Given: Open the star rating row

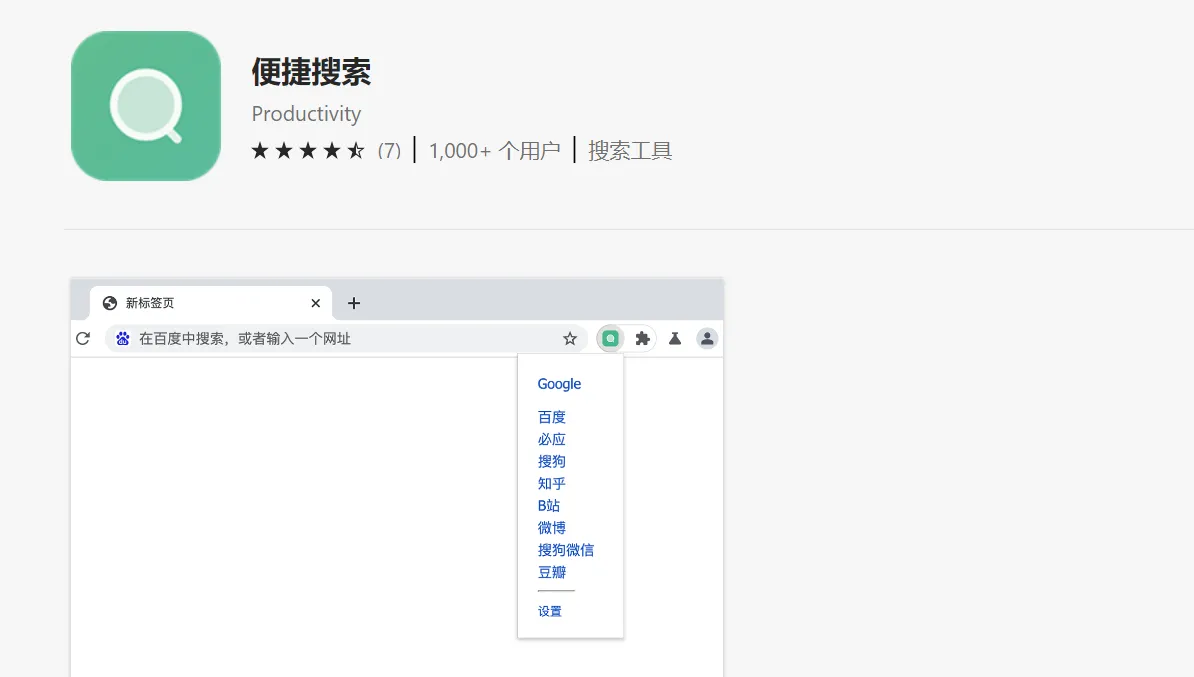Looking at the screenshot, I should pyautogui.click(x=308, y=151).
